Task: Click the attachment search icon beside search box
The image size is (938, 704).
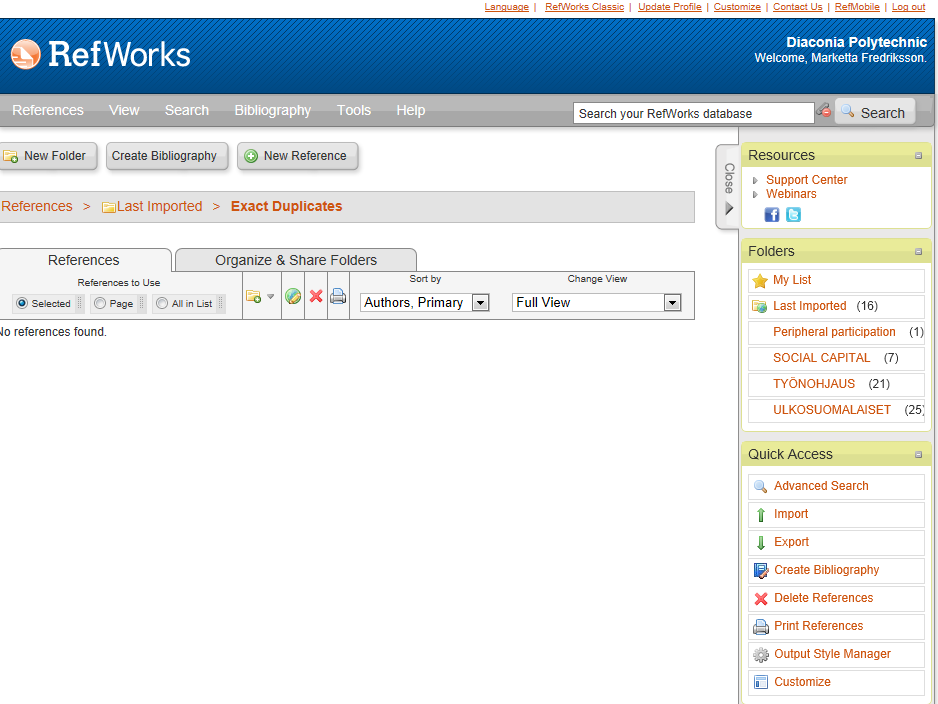Action: click(824, 110)
